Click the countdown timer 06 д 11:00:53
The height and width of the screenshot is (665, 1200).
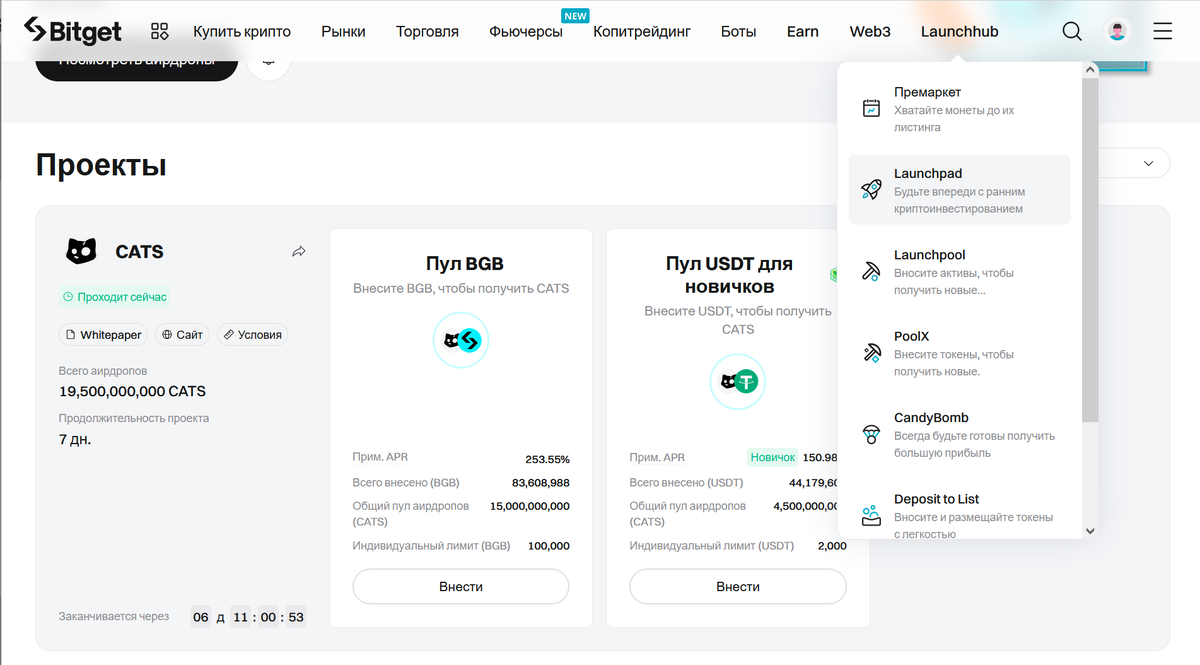248,617
